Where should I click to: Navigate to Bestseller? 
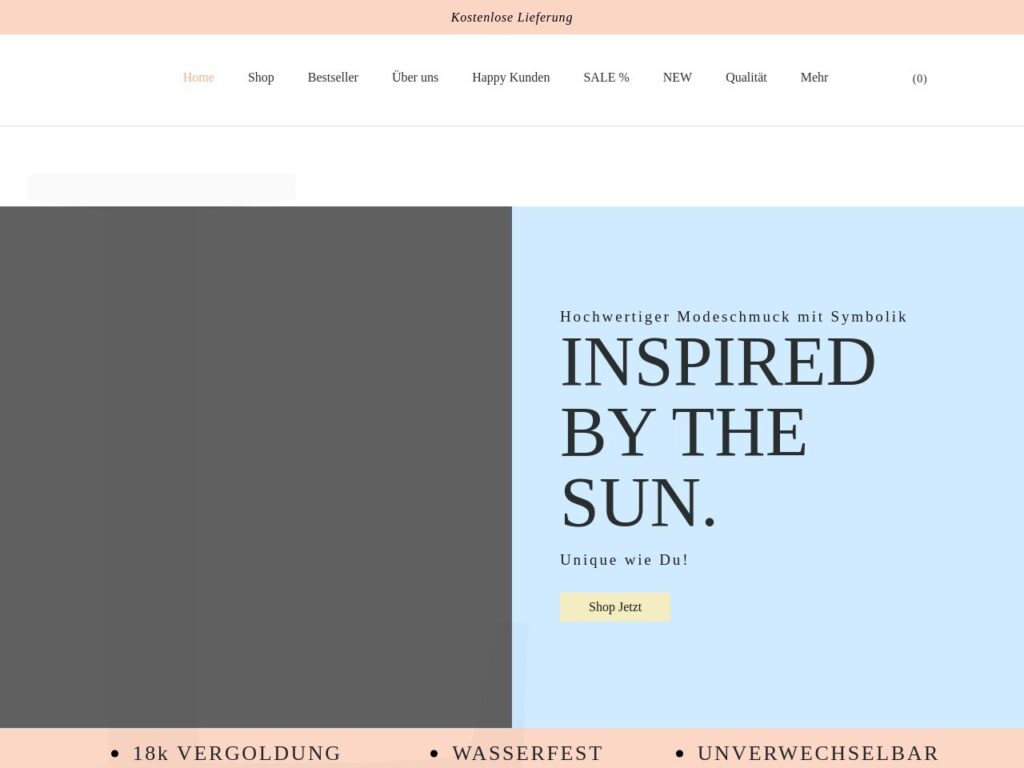coord(333,78)
